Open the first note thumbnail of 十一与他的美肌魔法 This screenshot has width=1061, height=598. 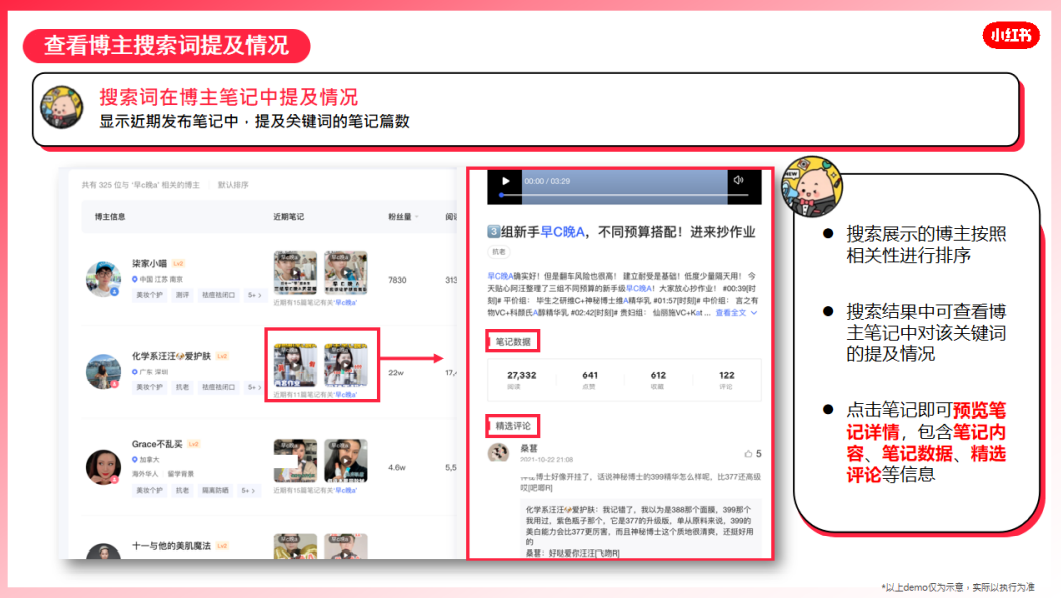click(295, 547)
